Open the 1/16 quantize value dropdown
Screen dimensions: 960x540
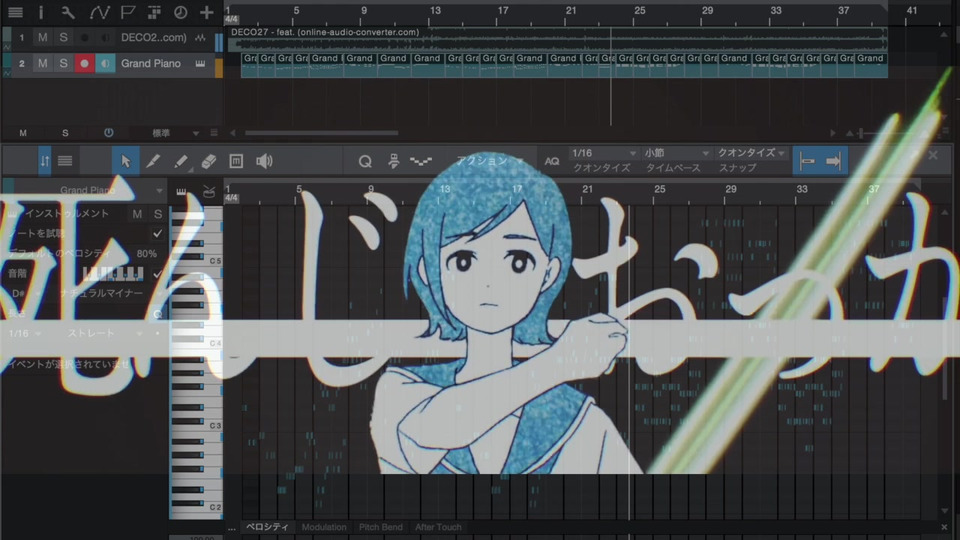[x=603, y=153]
